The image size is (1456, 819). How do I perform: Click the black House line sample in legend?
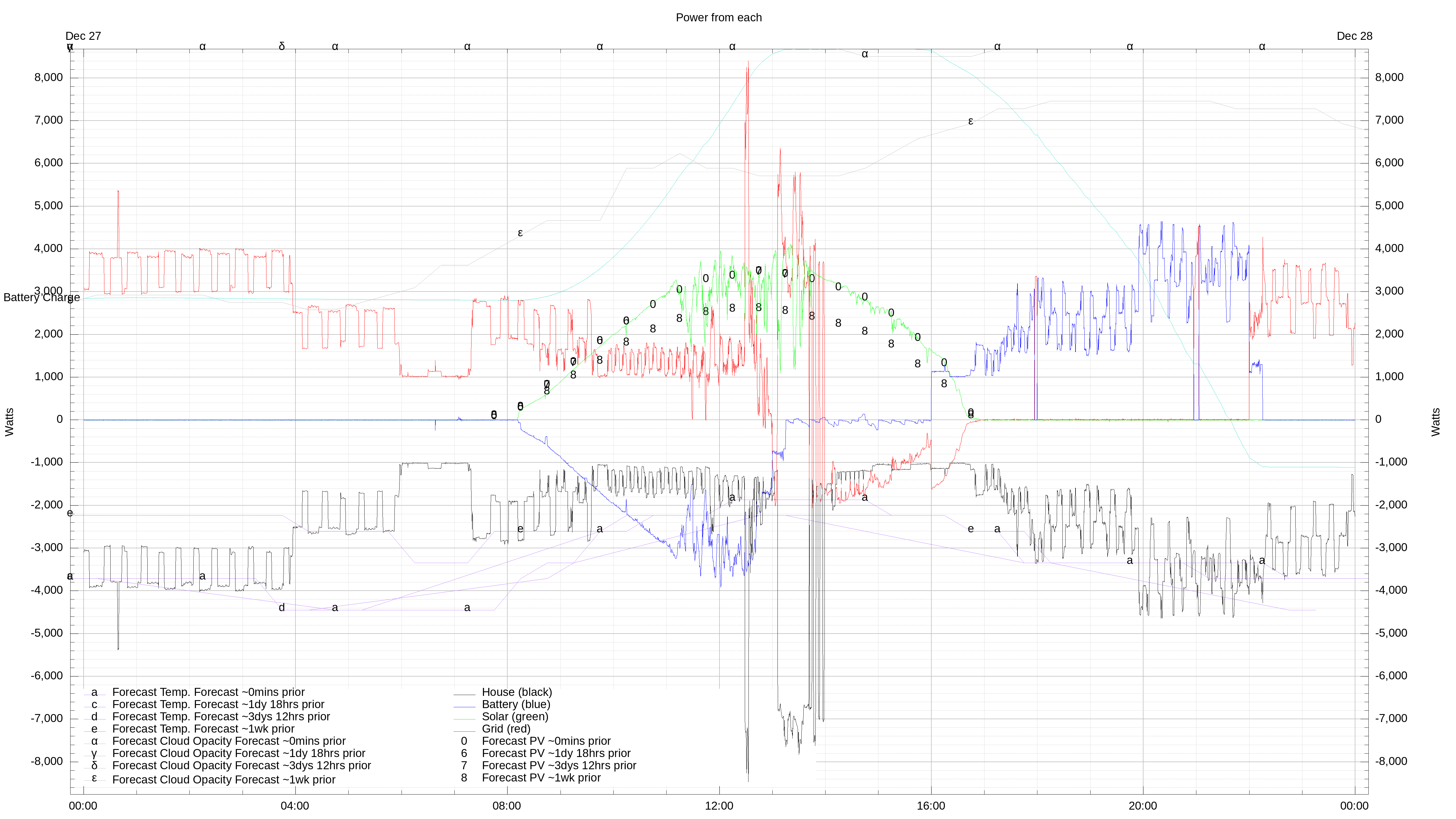click(465, 695)
